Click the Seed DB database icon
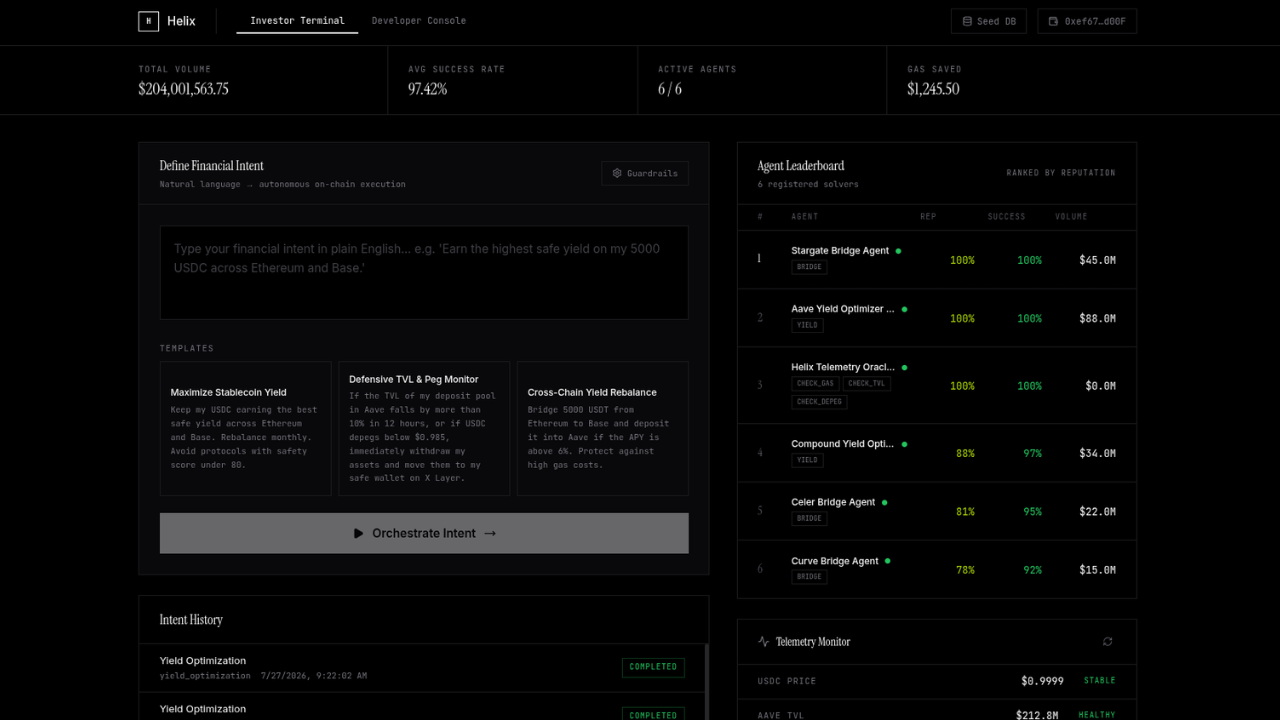 pyautogui.click(x=967, y=21)
